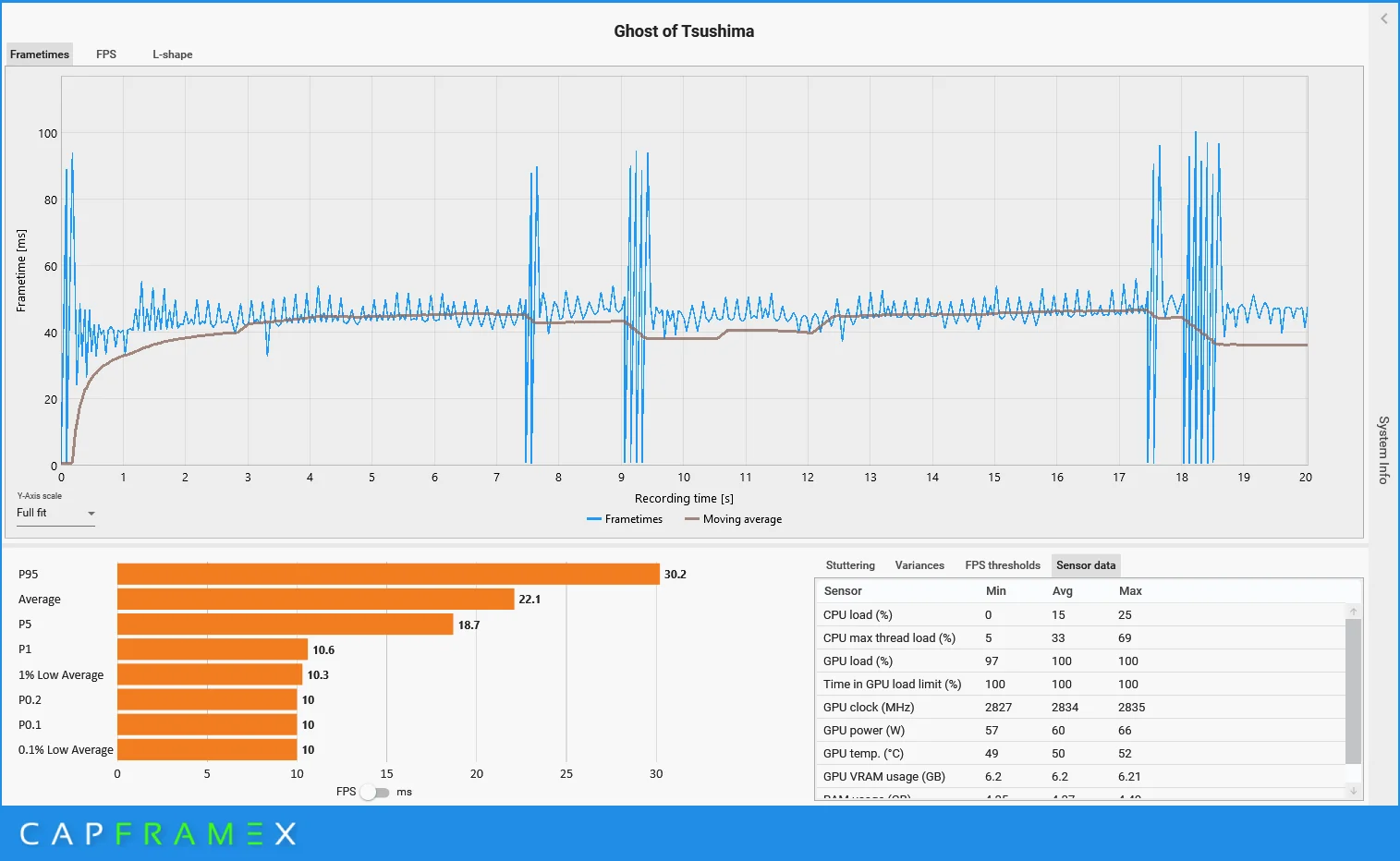Image resolution: width=1400 pixels, height=861 pixels.
Task: Open the FPS chart tab
Action: (106, 55)
